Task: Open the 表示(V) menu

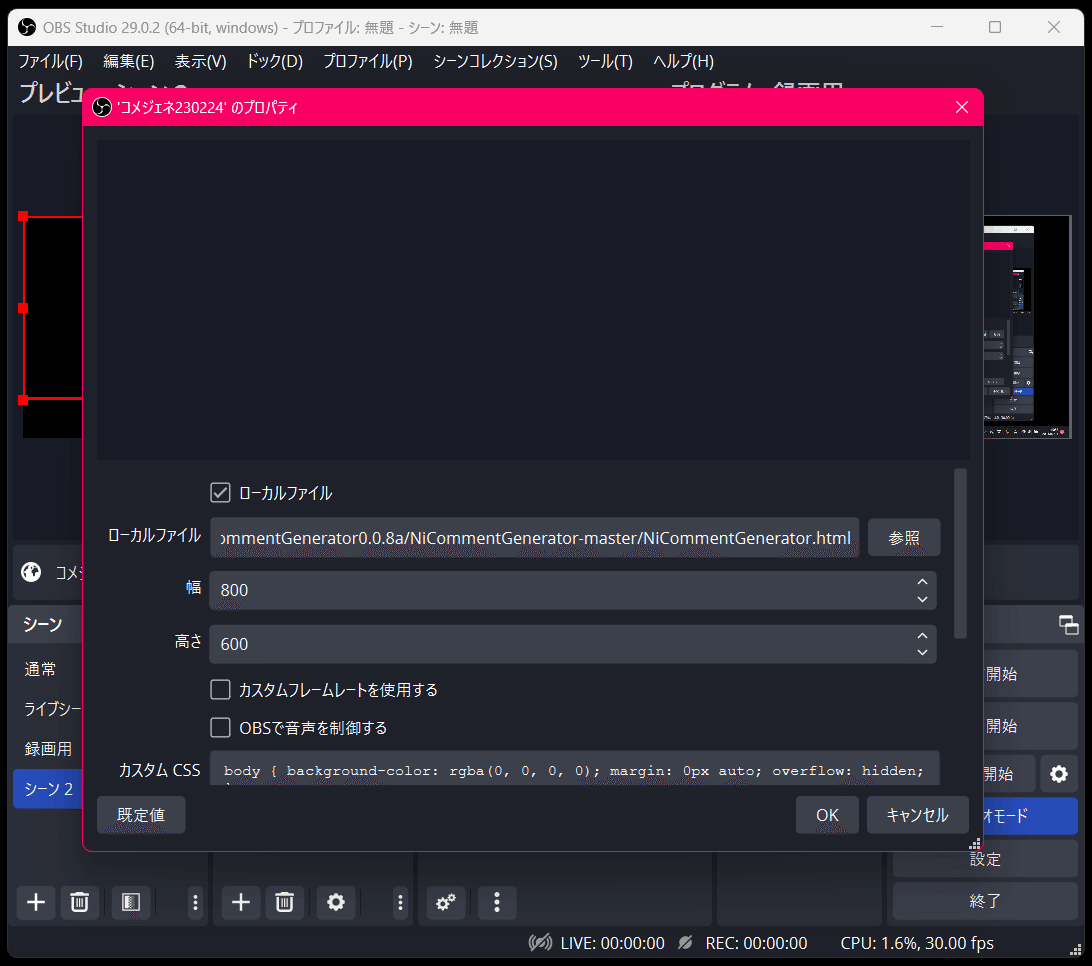Action: coord(201,61)
